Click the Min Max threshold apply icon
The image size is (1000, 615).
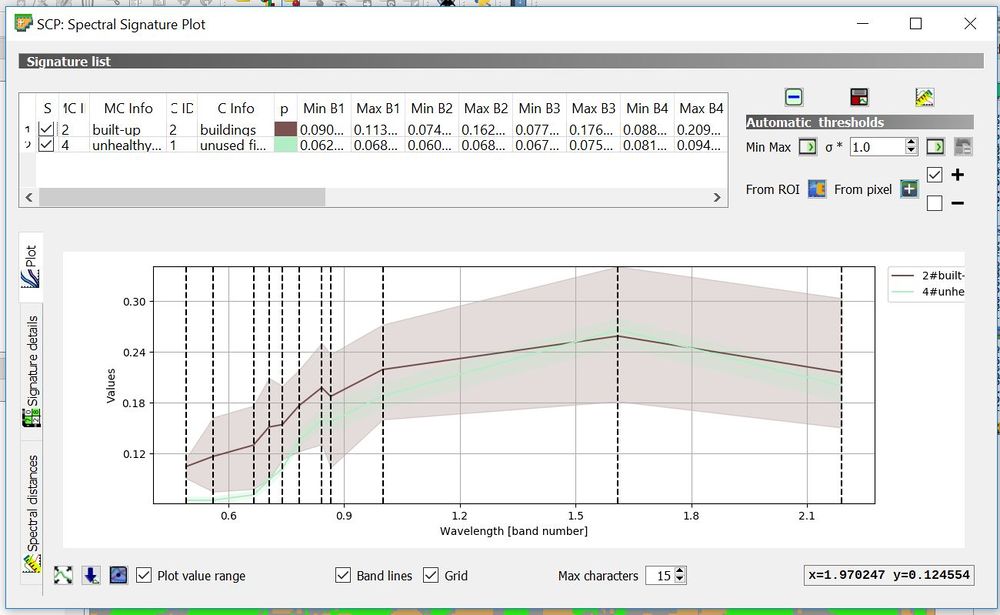807,147
